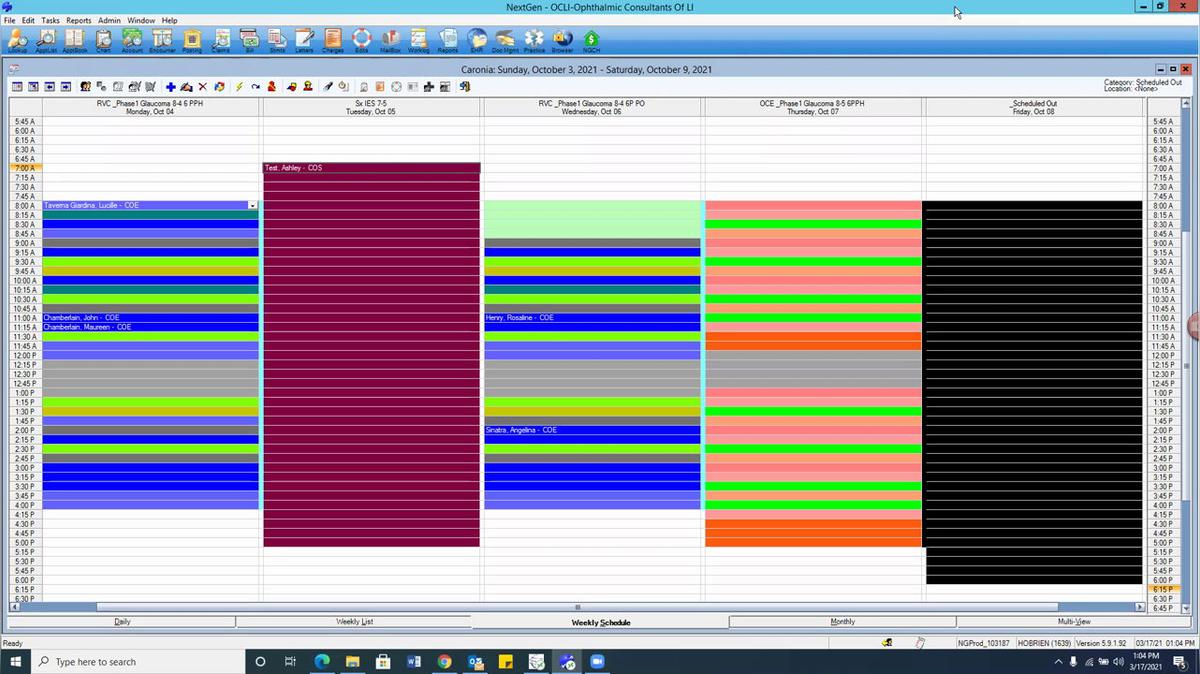Open the Claims icon
The image size is (1200, 674).
tap(221, 40)
